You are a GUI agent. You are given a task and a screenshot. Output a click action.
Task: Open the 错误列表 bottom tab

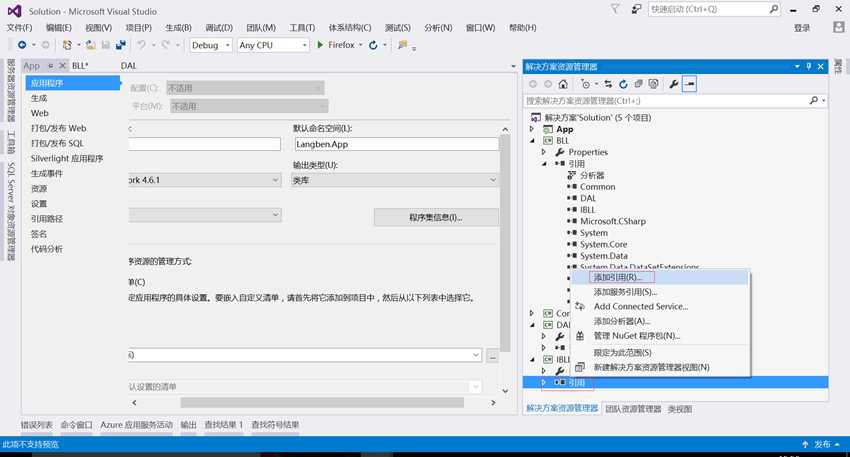[x=37, y=424]
